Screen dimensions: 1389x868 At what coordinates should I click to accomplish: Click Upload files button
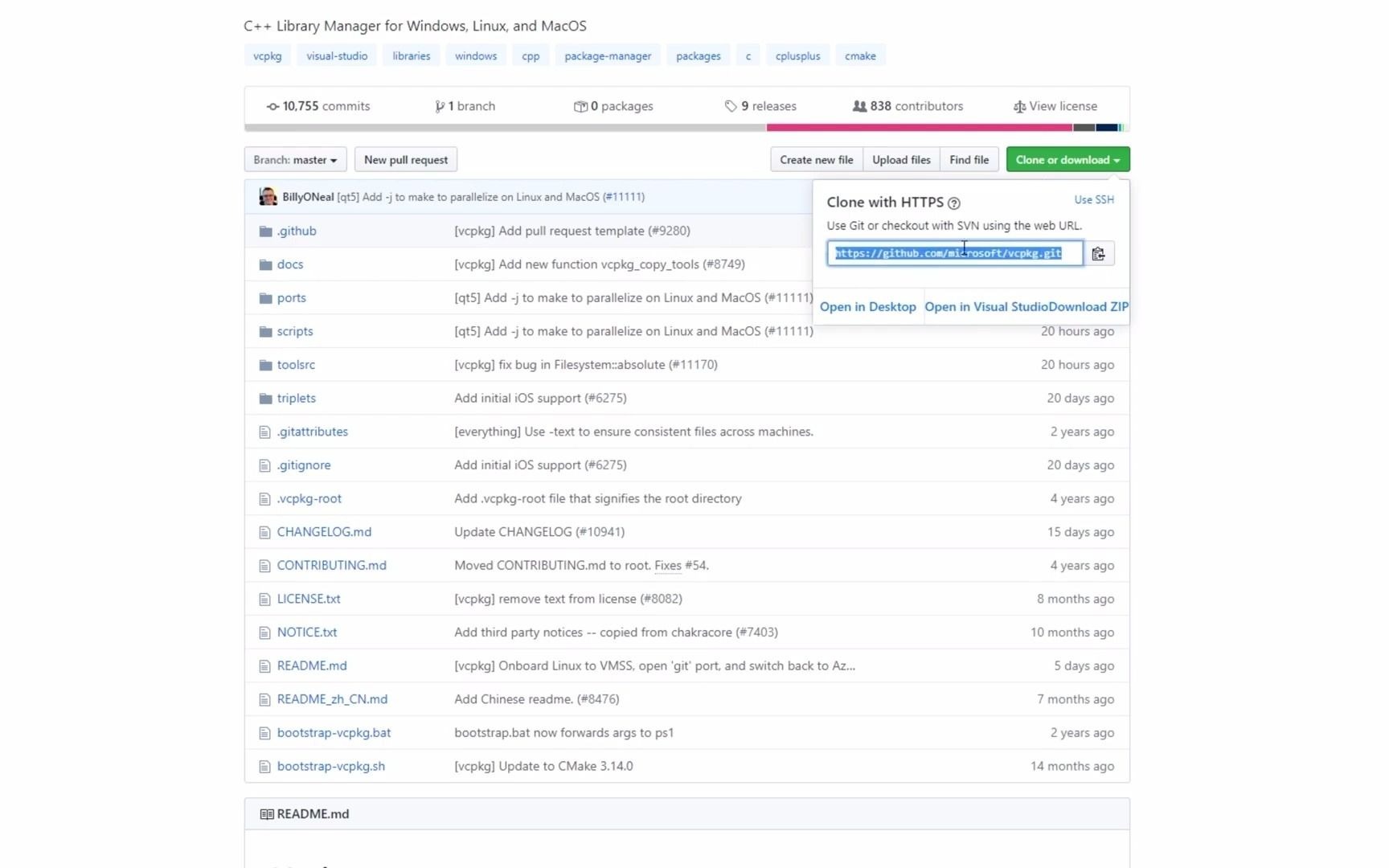901,160
